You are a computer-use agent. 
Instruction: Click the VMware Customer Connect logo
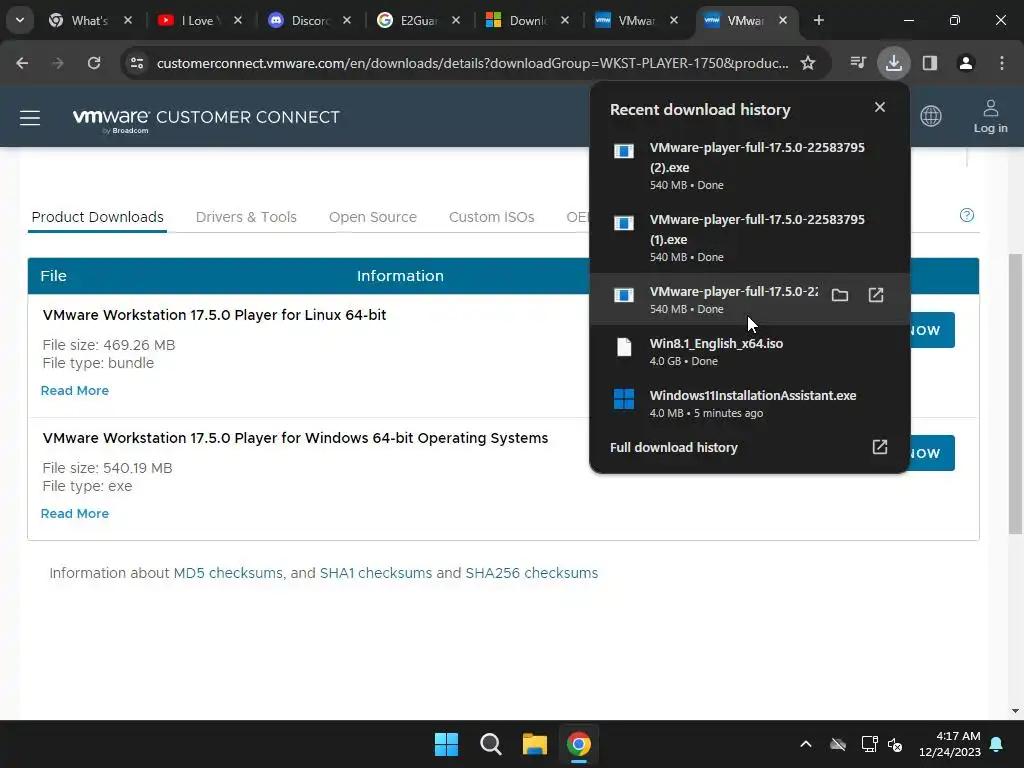click(206, 119)
